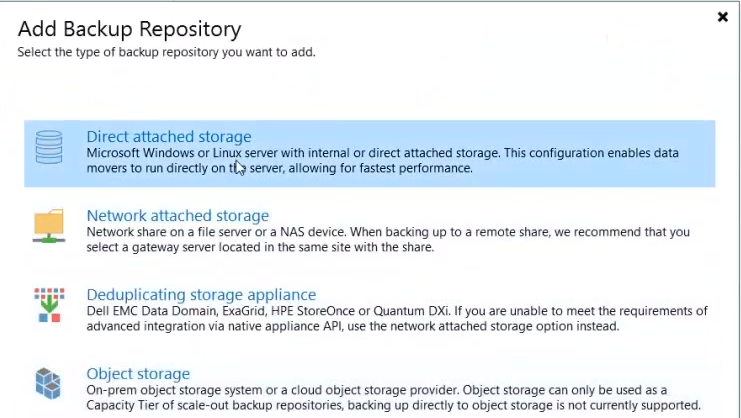Click the 'allowing for fastest performance' text line
Viewport: 741px width, 418px height.
coord(279,168)
